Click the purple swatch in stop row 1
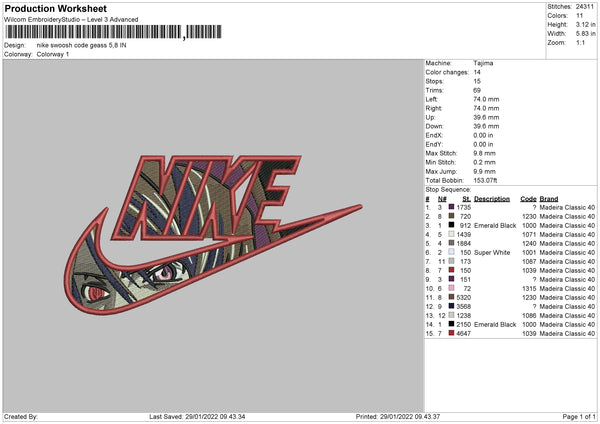 [452, 207]
